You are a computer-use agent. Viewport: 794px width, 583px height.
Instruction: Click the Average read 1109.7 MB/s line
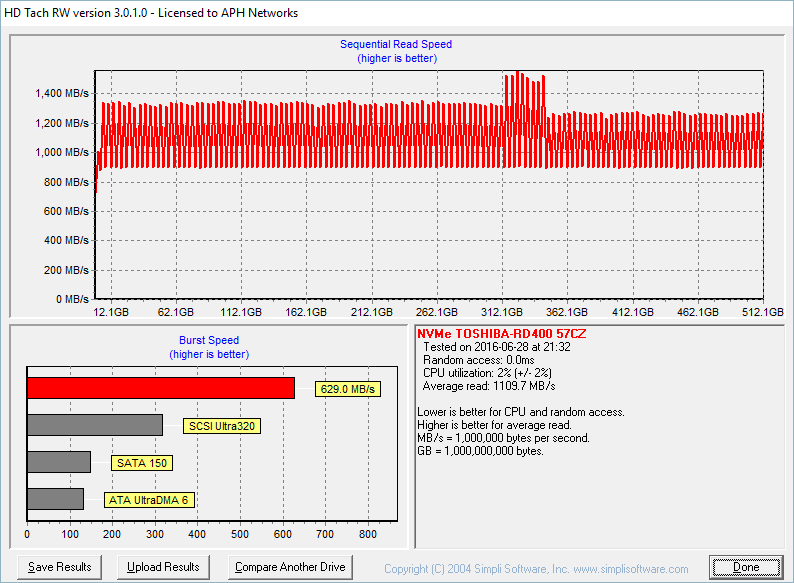click(x=489, y=386)
